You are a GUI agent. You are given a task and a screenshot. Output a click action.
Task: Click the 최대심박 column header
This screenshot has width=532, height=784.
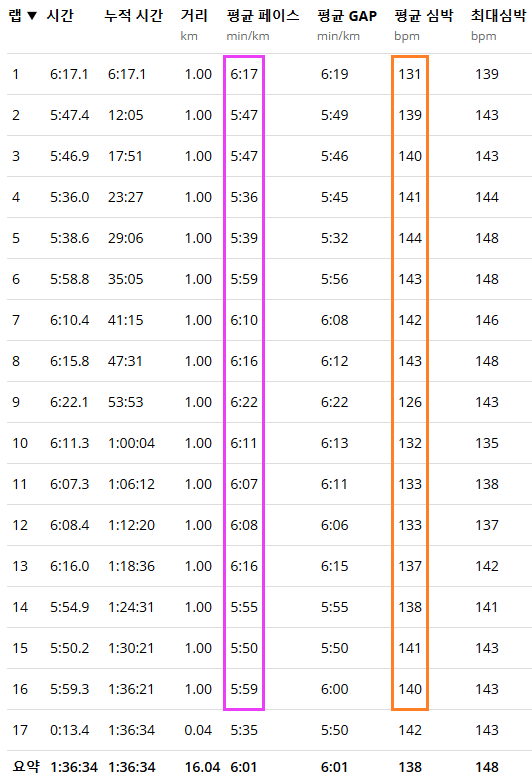pos(498,16)
